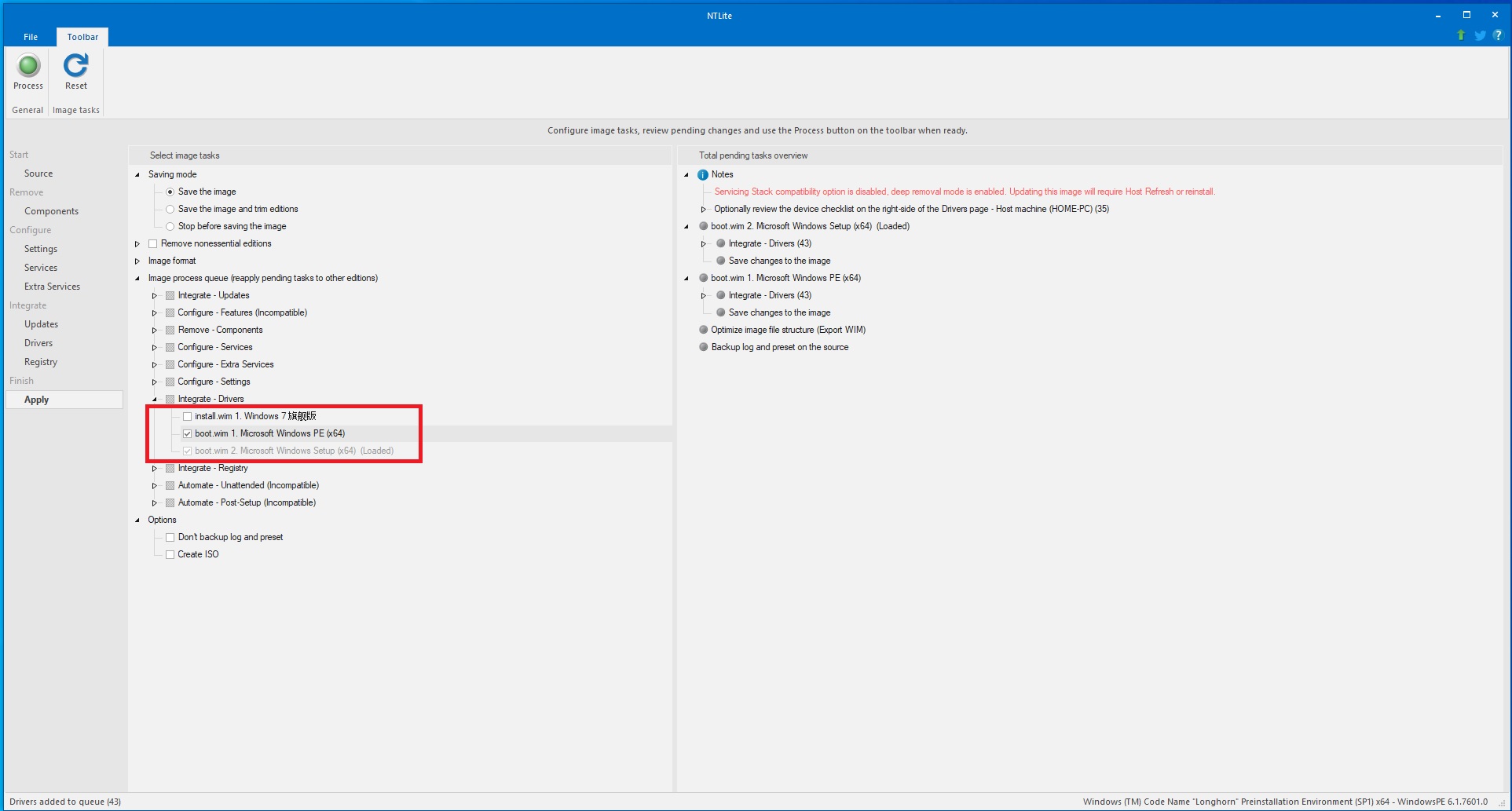This screenshot has height=811, width=1512.
Task: Open the Help question mark icon
Action: 1498,35
